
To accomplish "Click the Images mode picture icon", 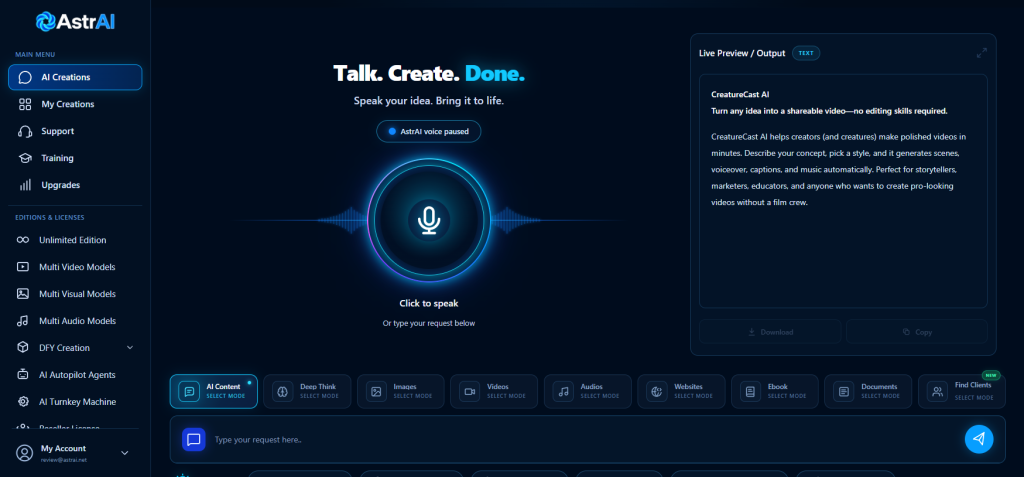I will pyautogui.click(x=376, y=391).
